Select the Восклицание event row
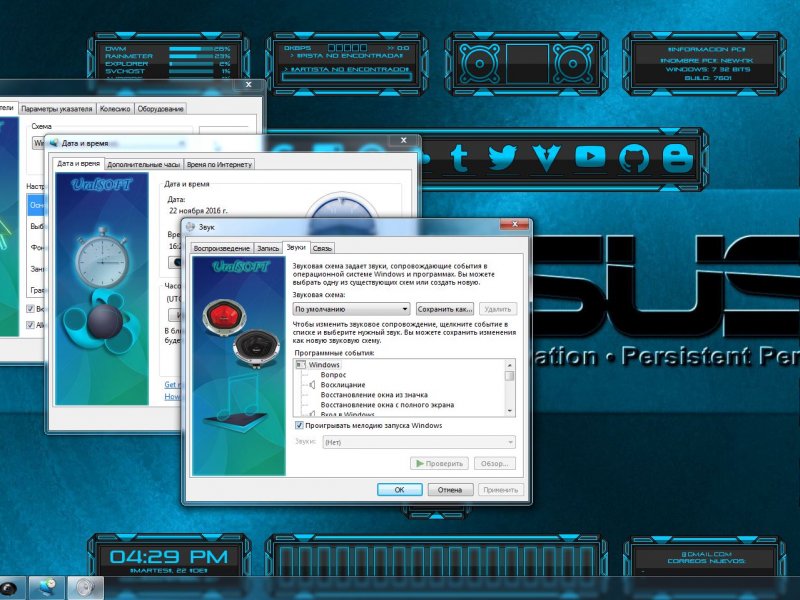This screenshot has width=800, height=600. [343, 385]
